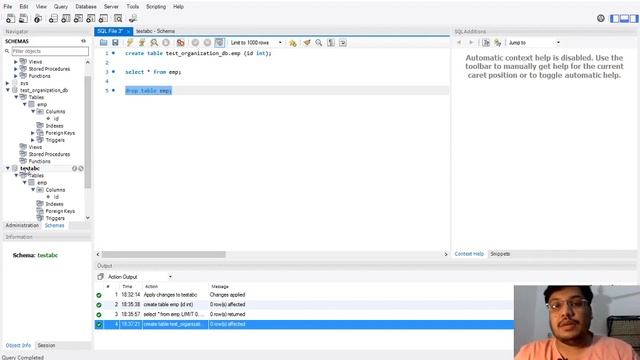Run explain plan magnifier icon

point(154,42)
